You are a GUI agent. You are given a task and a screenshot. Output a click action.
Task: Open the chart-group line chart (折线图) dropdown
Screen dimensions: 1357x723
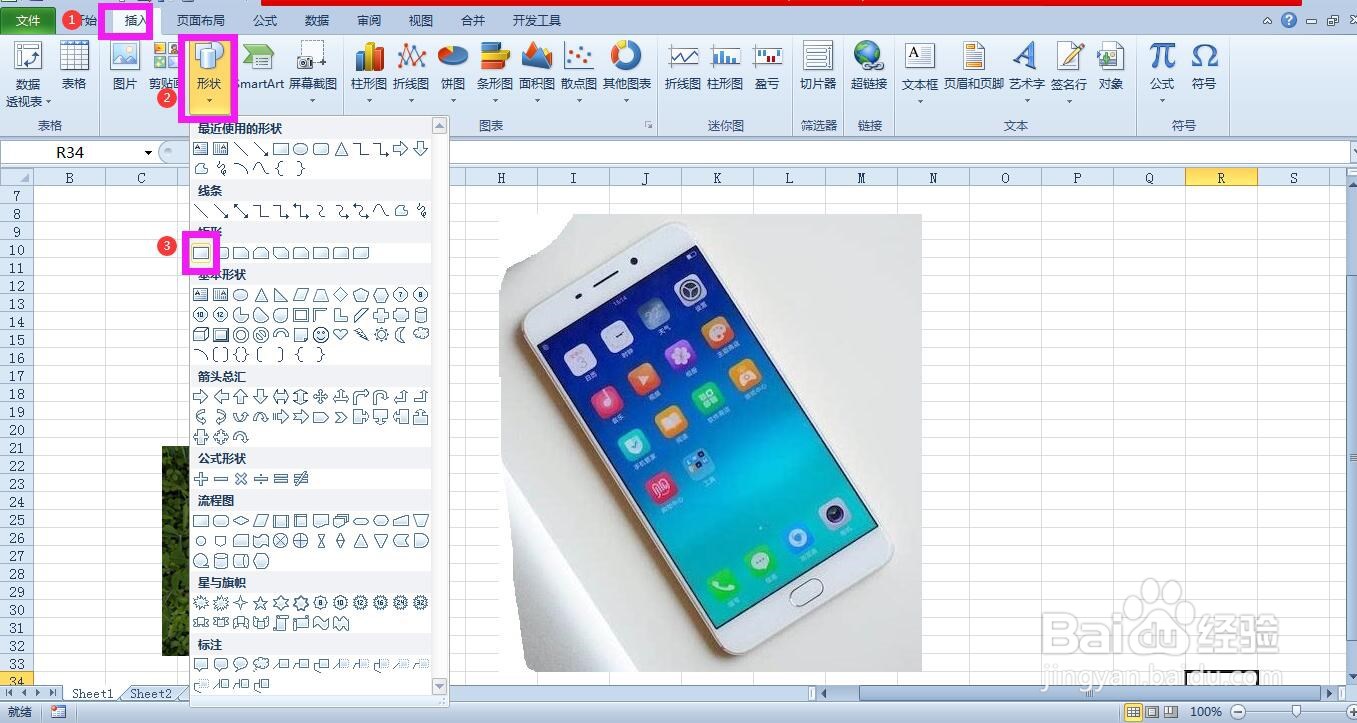411,100
